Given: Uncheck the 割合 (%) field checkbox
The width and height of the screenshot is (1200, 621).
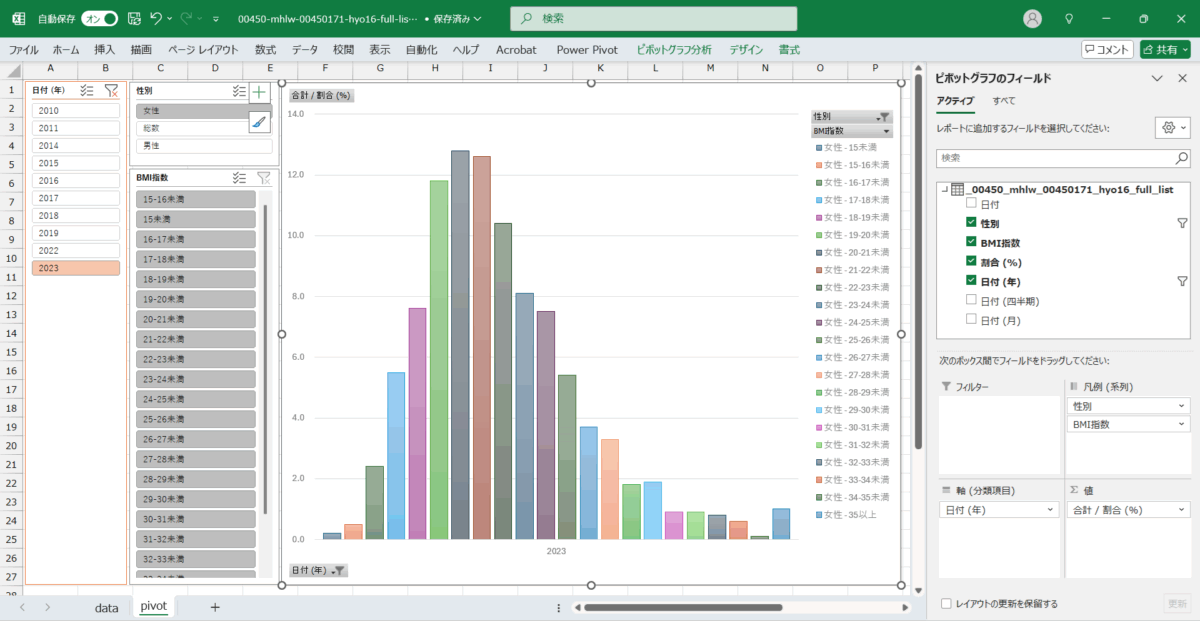Looking at the screenshot, I should coord(971,262).
